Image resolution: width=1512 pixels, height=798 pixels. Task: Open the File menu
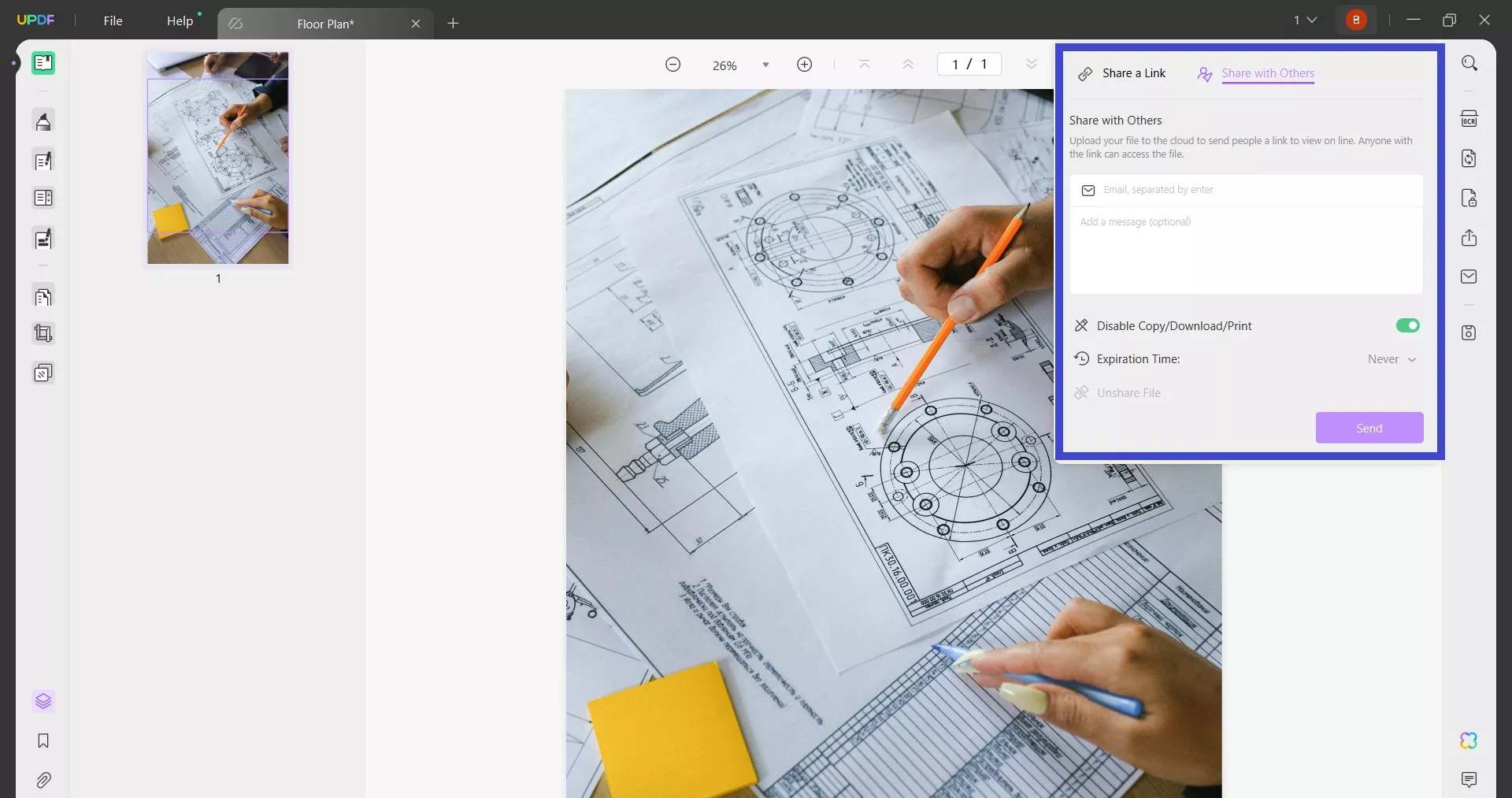113,20
